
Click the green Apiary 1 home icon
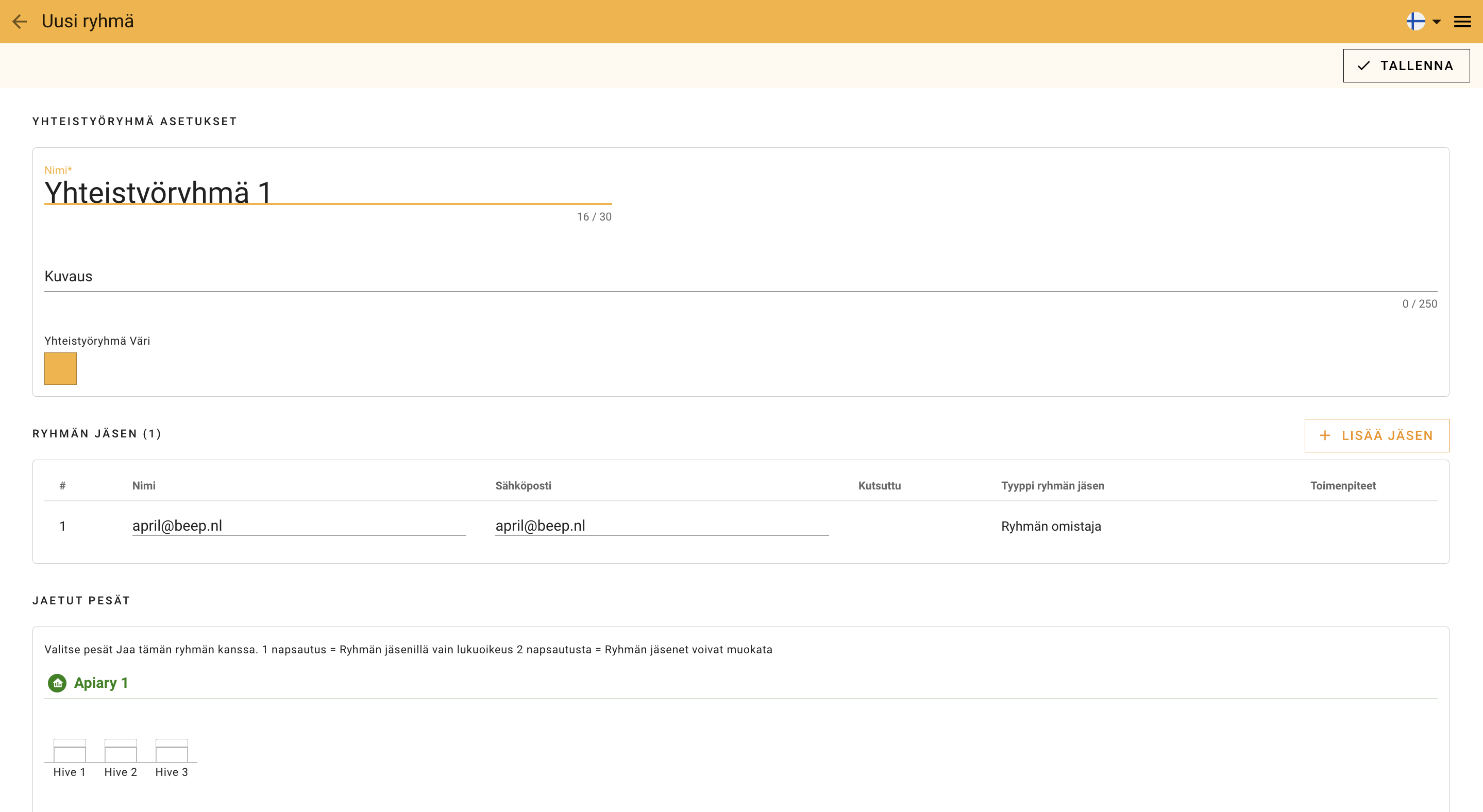(x=57, y=683)
